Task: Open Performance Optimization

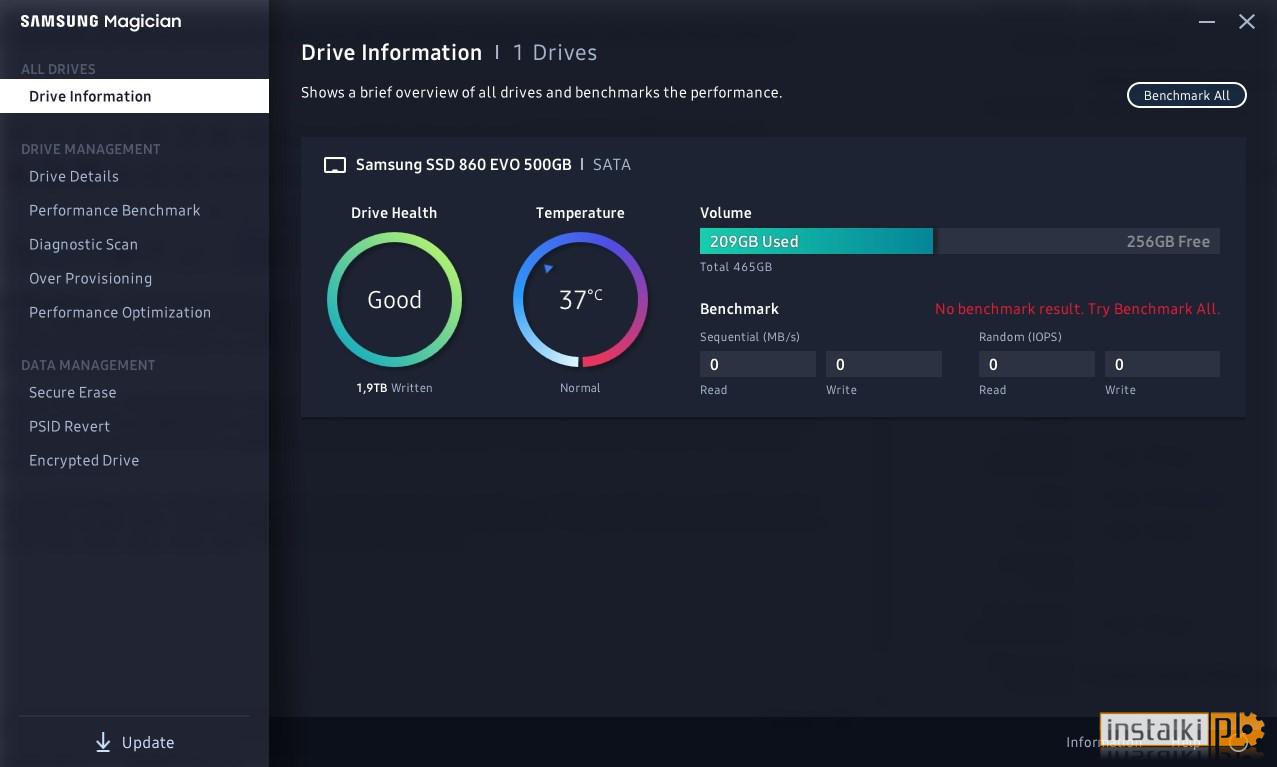Action: click(120, 312)
